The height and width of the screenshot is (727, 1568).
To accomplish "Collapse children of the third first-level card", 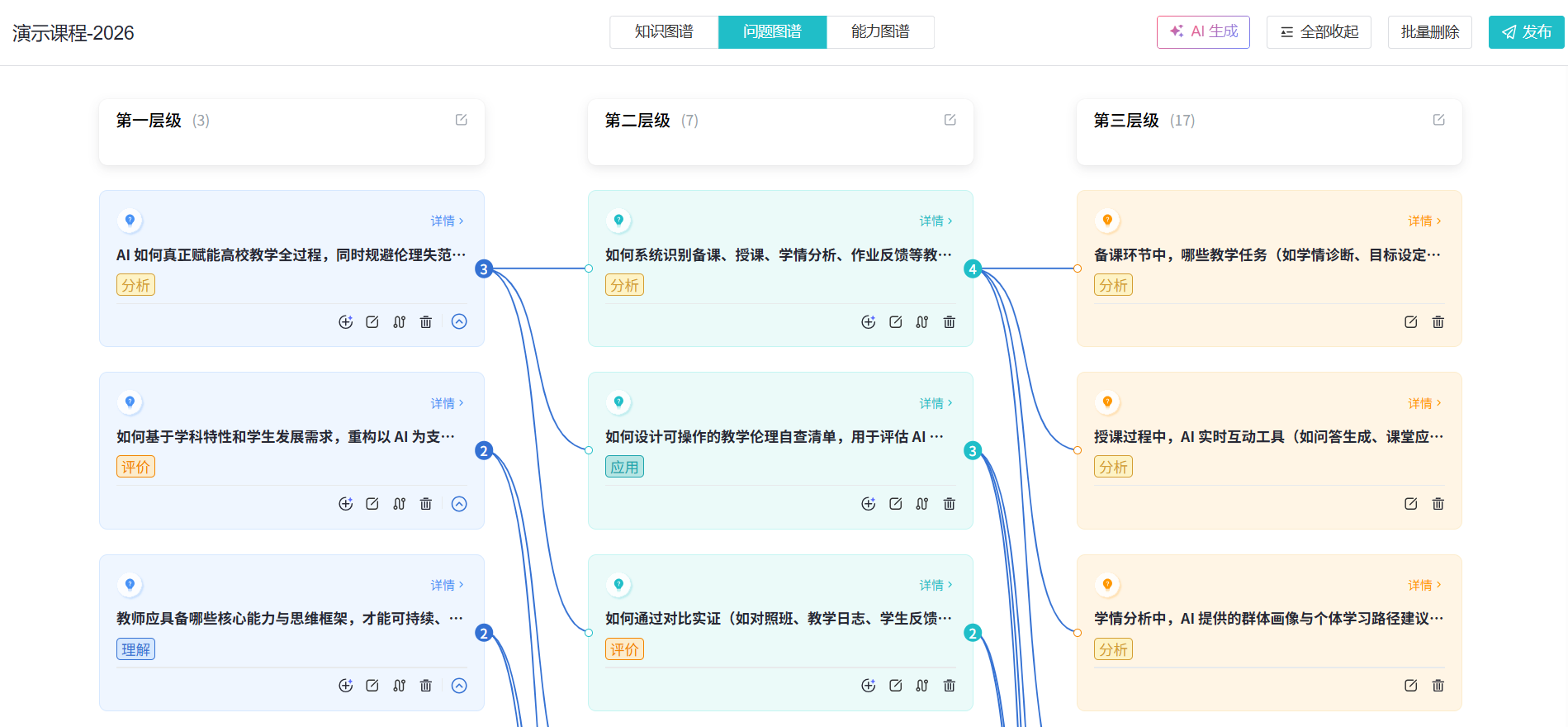I will [460, 686].
